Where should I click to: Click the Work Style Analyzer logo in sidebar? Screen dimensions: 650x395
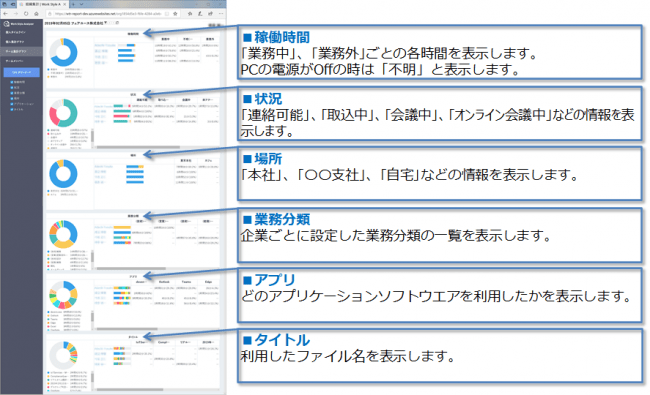pyautogui.click(x=19, y=24)
